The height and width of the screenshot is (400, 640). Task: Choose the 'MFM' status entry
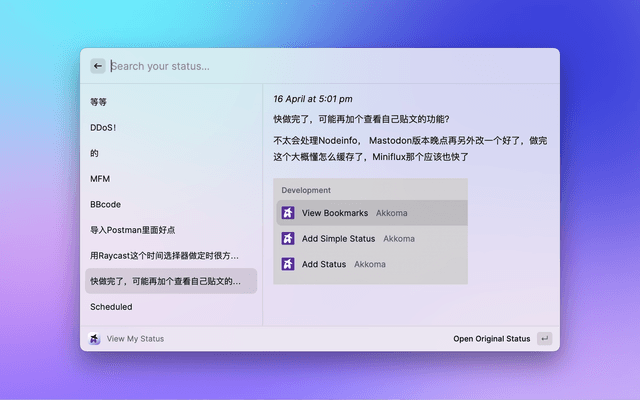click(x=100, y=178)
